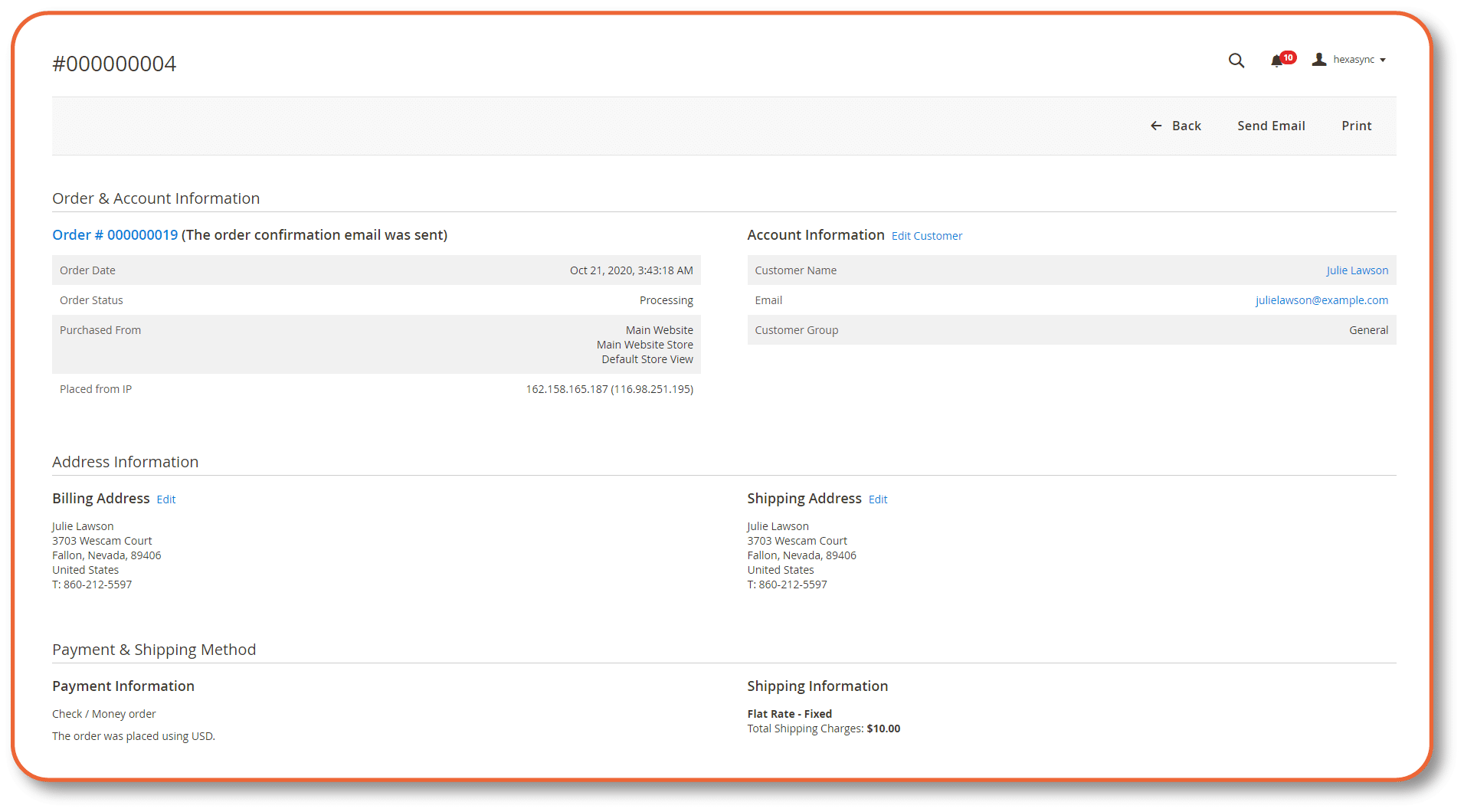
Task: Go Back to the orders list
Action: [x=1187, y=125]
